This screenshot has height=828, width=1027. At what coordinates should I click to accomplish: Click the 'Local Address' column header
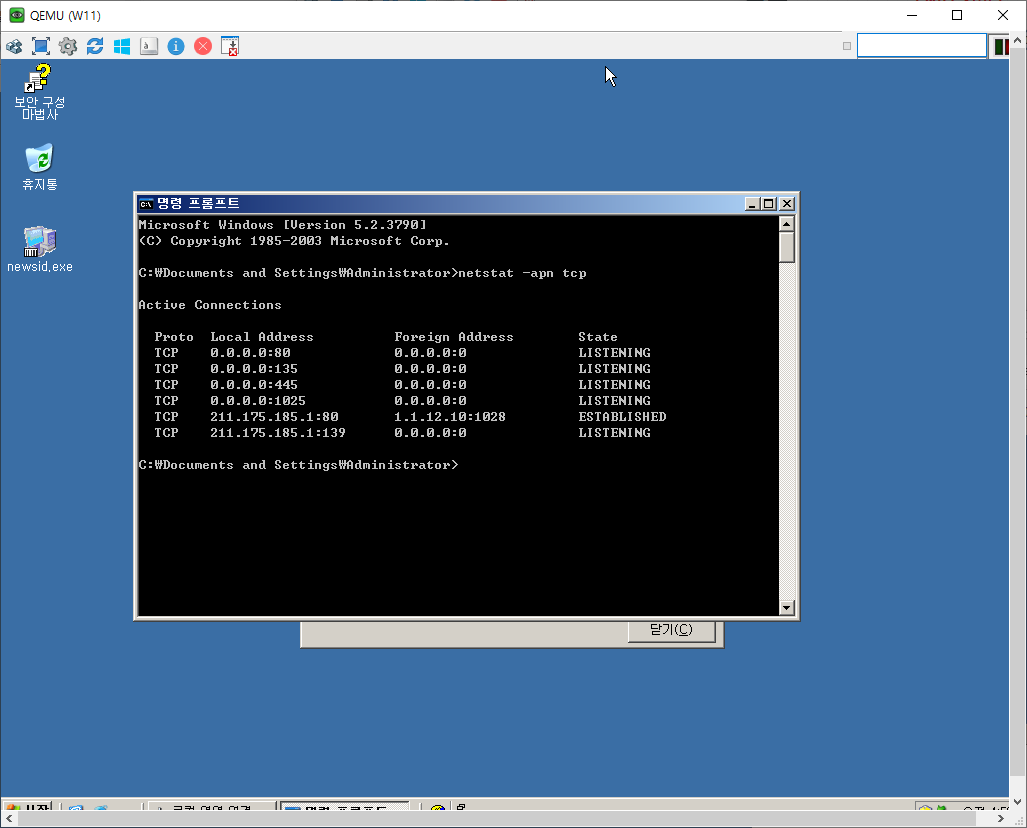coord(262,337)
